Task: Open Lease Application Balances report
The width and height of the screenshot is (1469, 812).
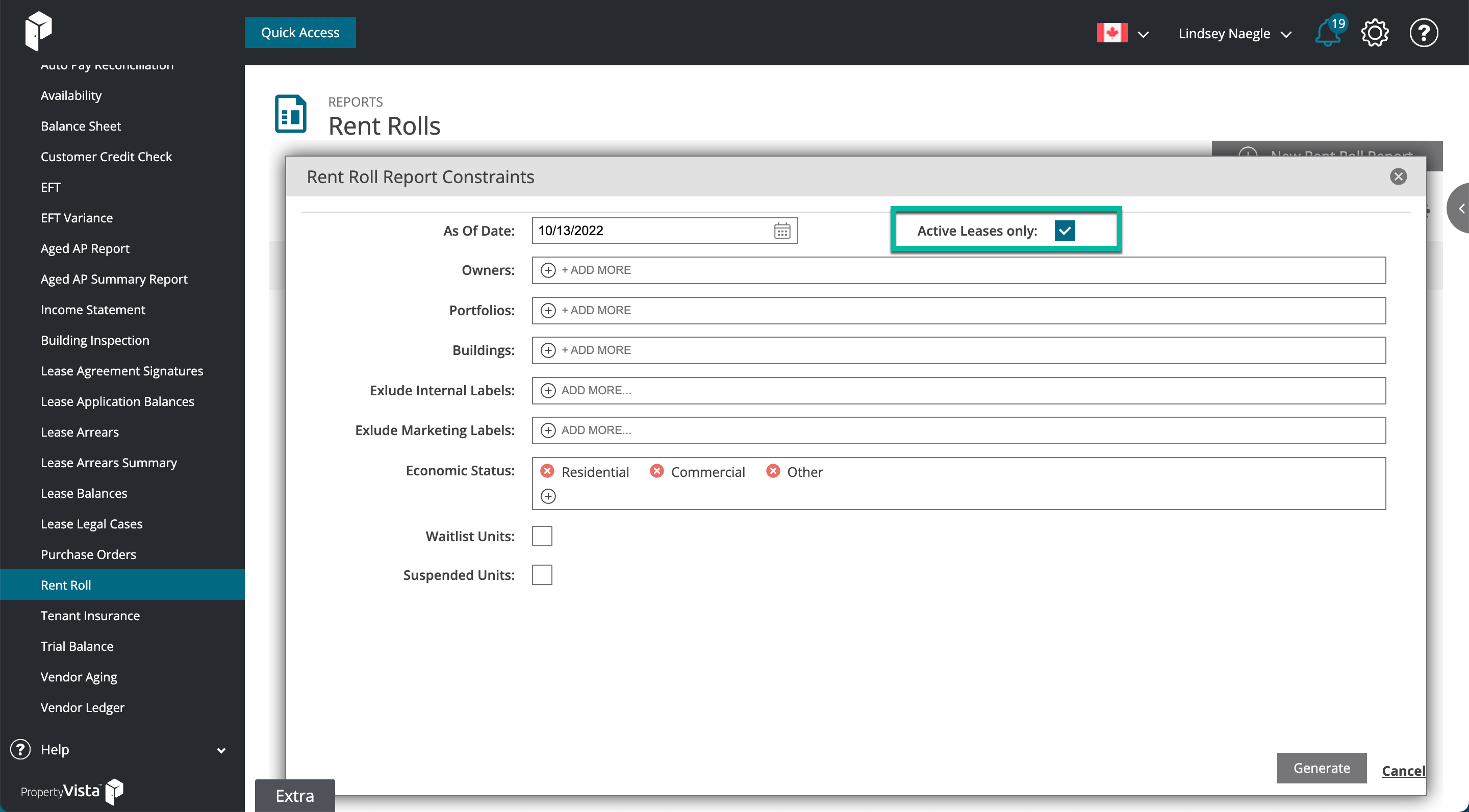Action: (117, 401)
